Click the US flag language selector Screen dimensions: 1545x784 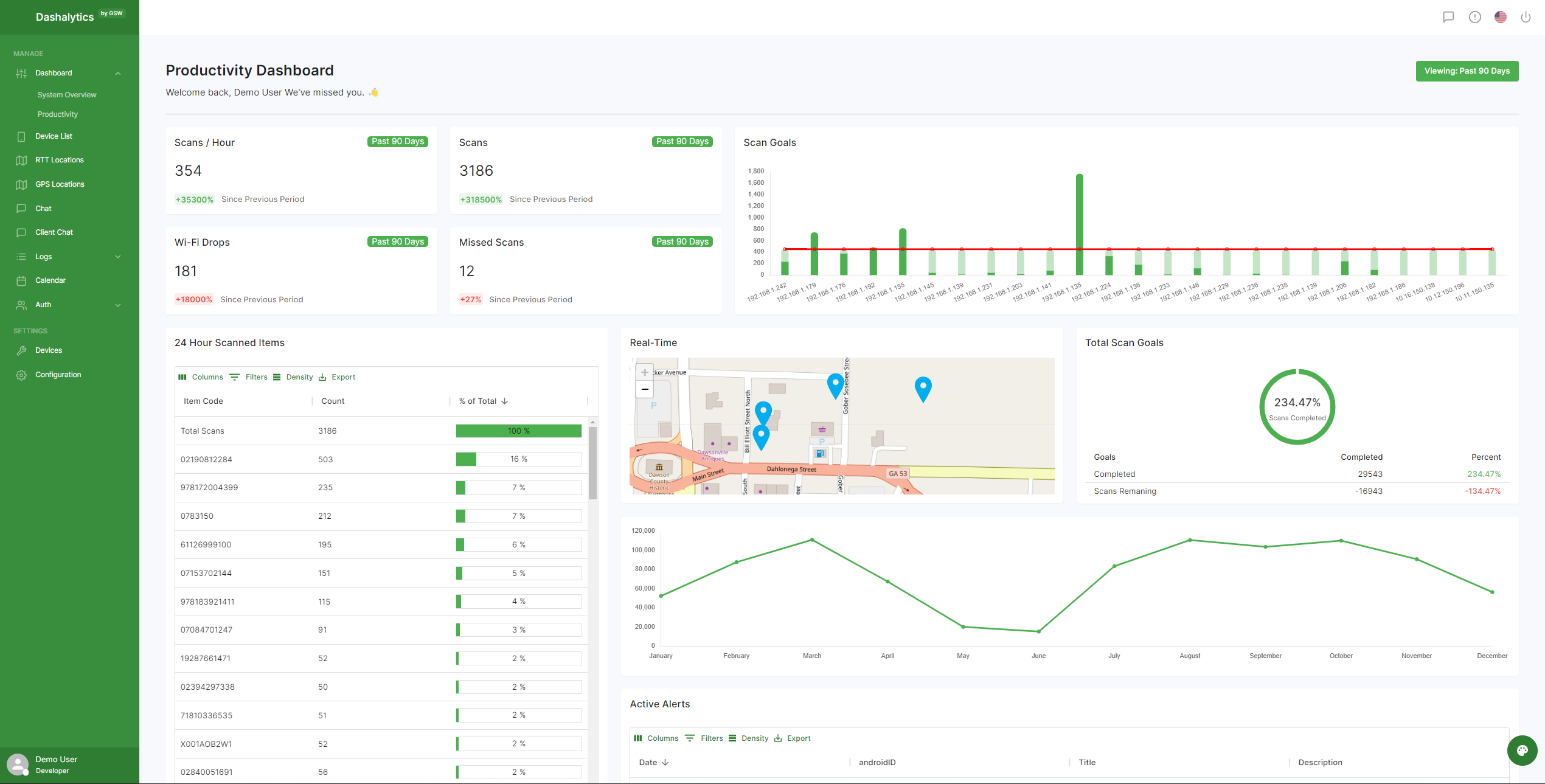tap(1500, 17)
